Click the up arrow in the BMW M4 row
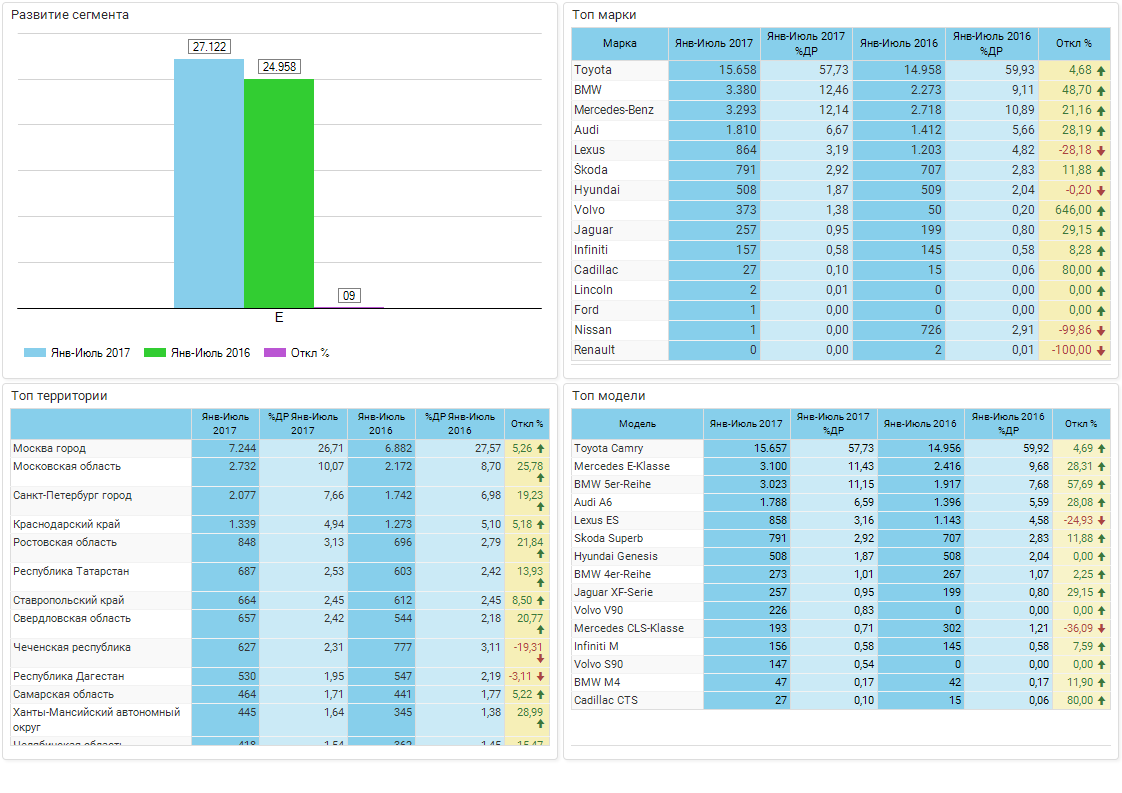The image size is (1122, 793). [1101, 683]
